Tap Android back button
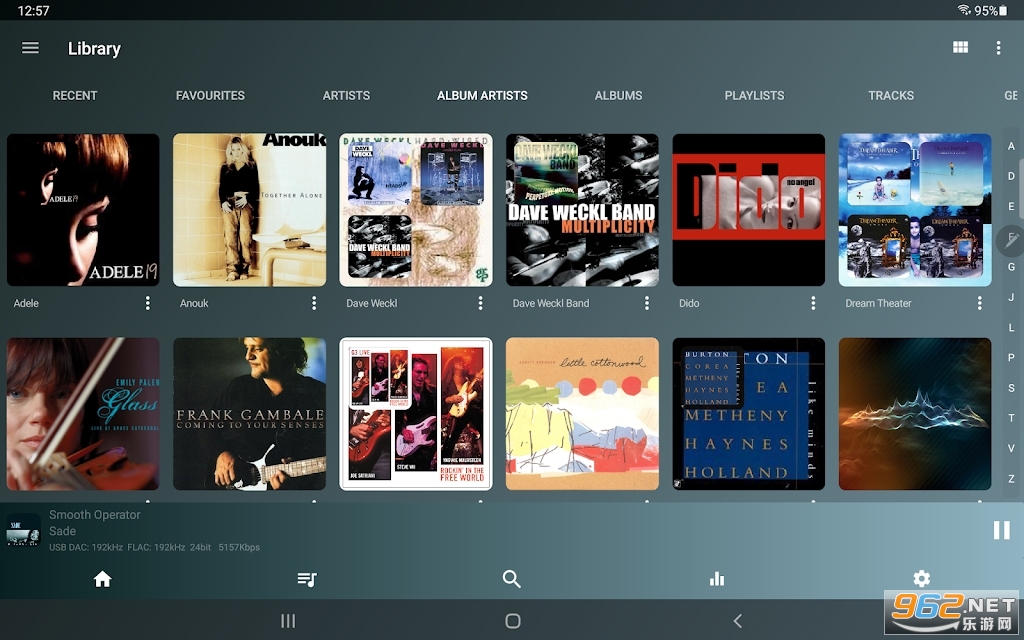 (x=737, y=620)
